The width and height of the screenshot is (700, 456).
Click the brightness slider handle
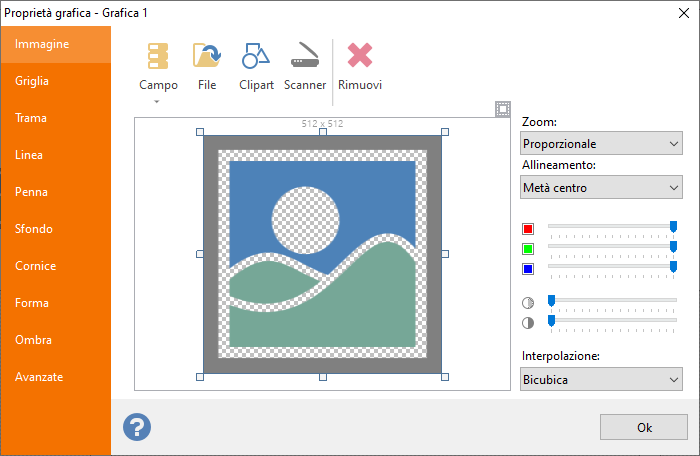pyautogui.click(x=550, y=300)
